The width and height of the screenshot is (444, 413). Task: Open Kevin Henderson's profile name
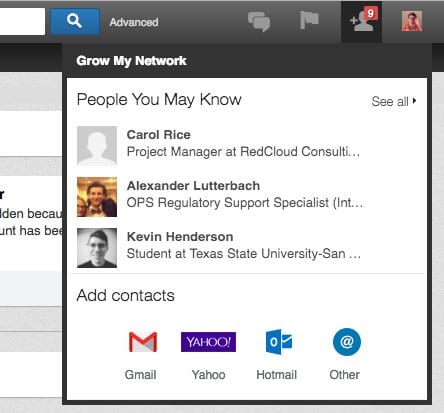point(180,237)
